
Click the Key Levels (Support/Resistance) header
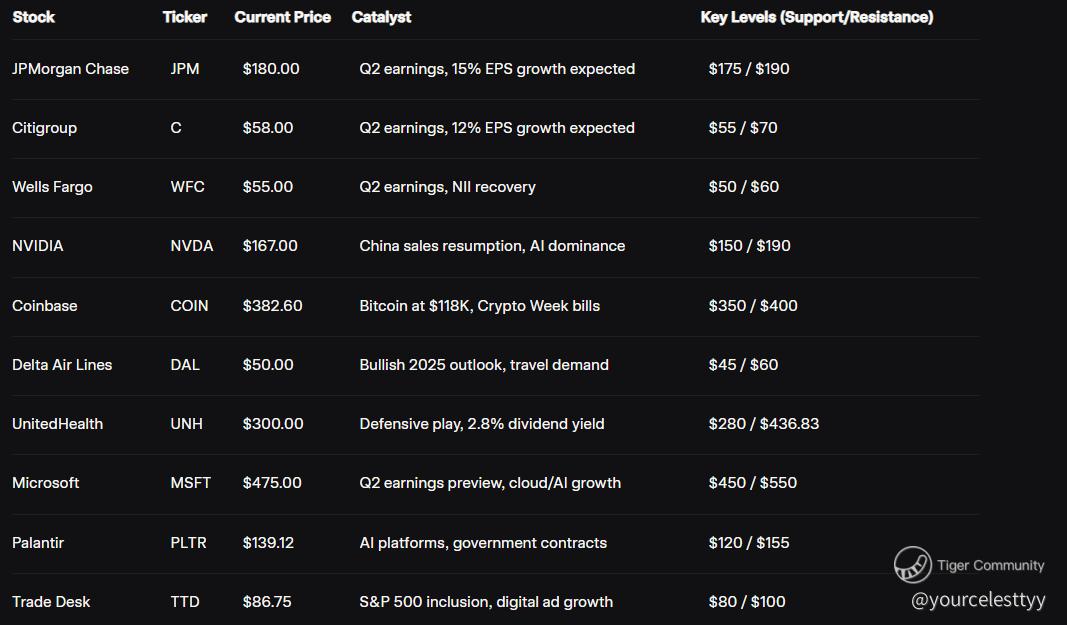[x=817, y=17]
